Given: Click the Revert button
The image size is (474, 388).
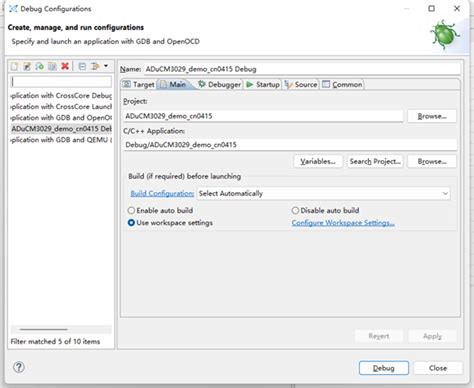Looking at the screenshot, I should pos(379,336).
